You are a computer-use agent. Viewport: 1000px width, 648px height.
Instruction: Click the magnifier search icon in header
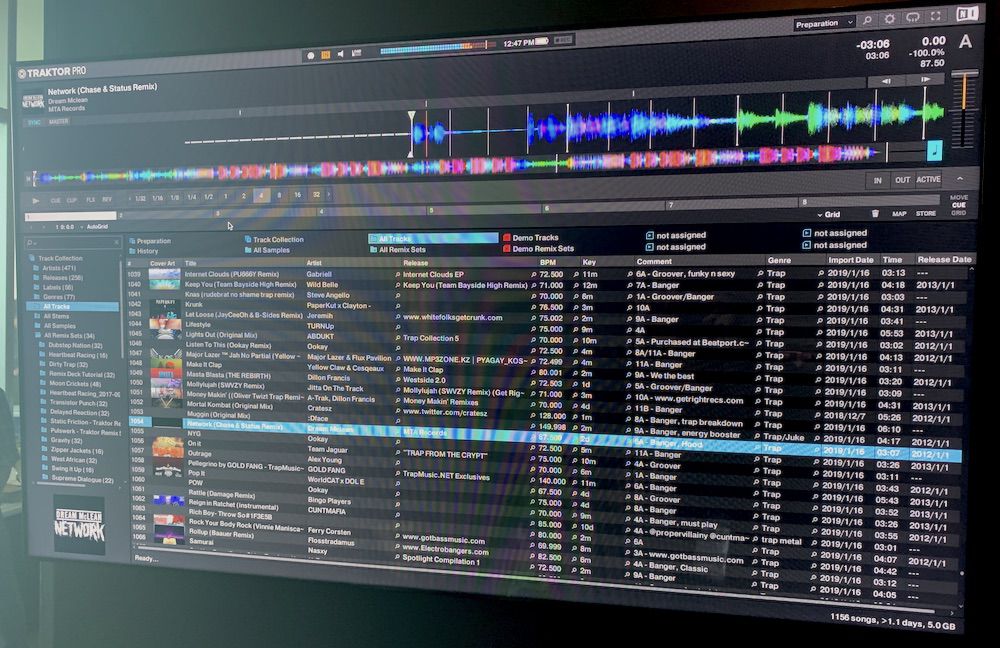[867, 20]
